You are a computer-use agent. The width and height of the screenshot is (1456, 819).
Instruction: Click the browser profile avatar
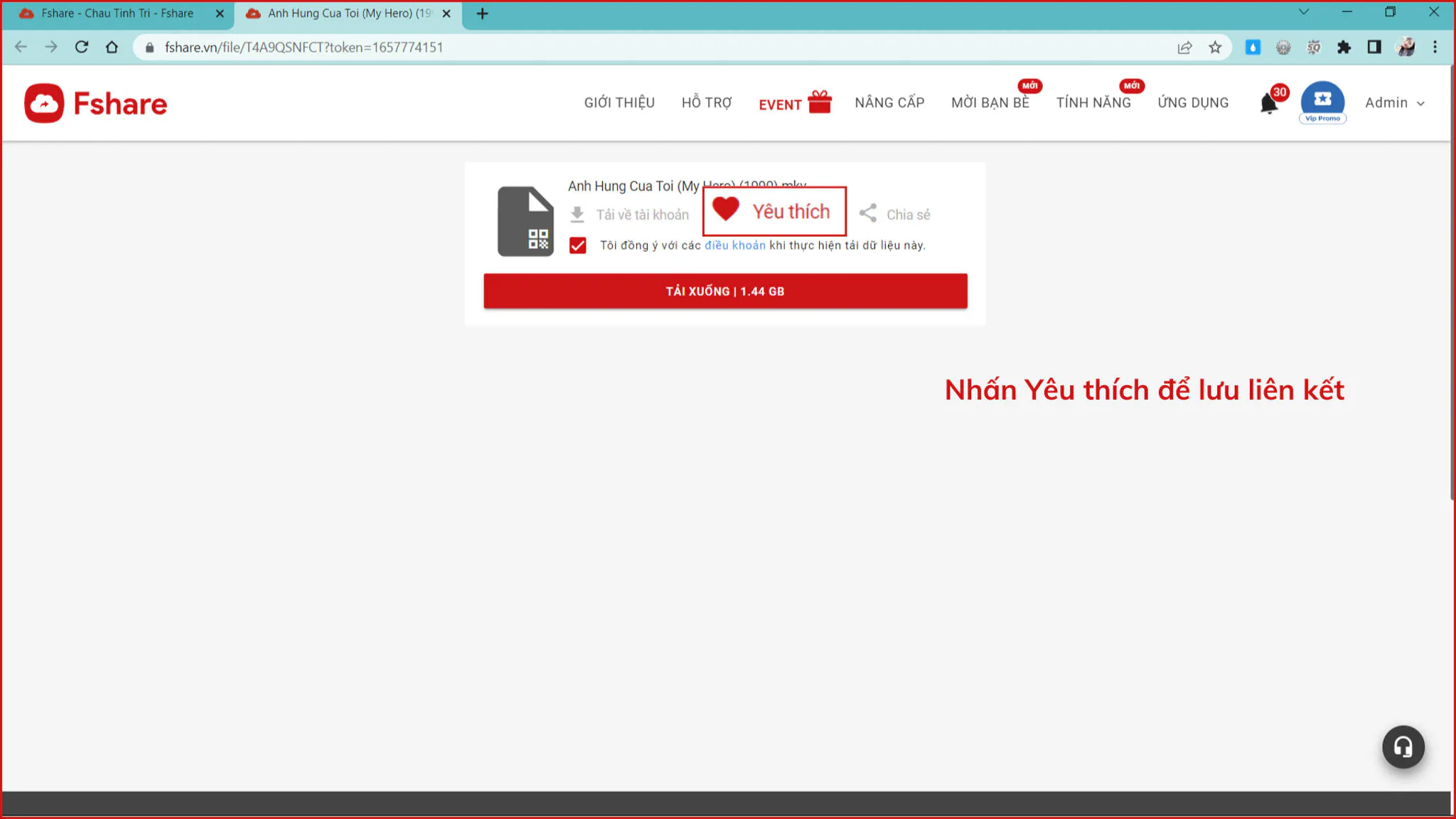coord(1405,47)
